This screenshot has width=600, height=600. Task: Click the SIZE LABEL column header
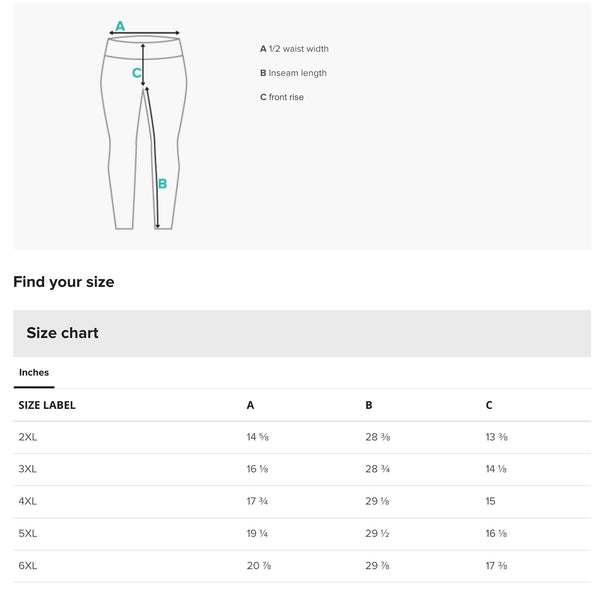47,405
